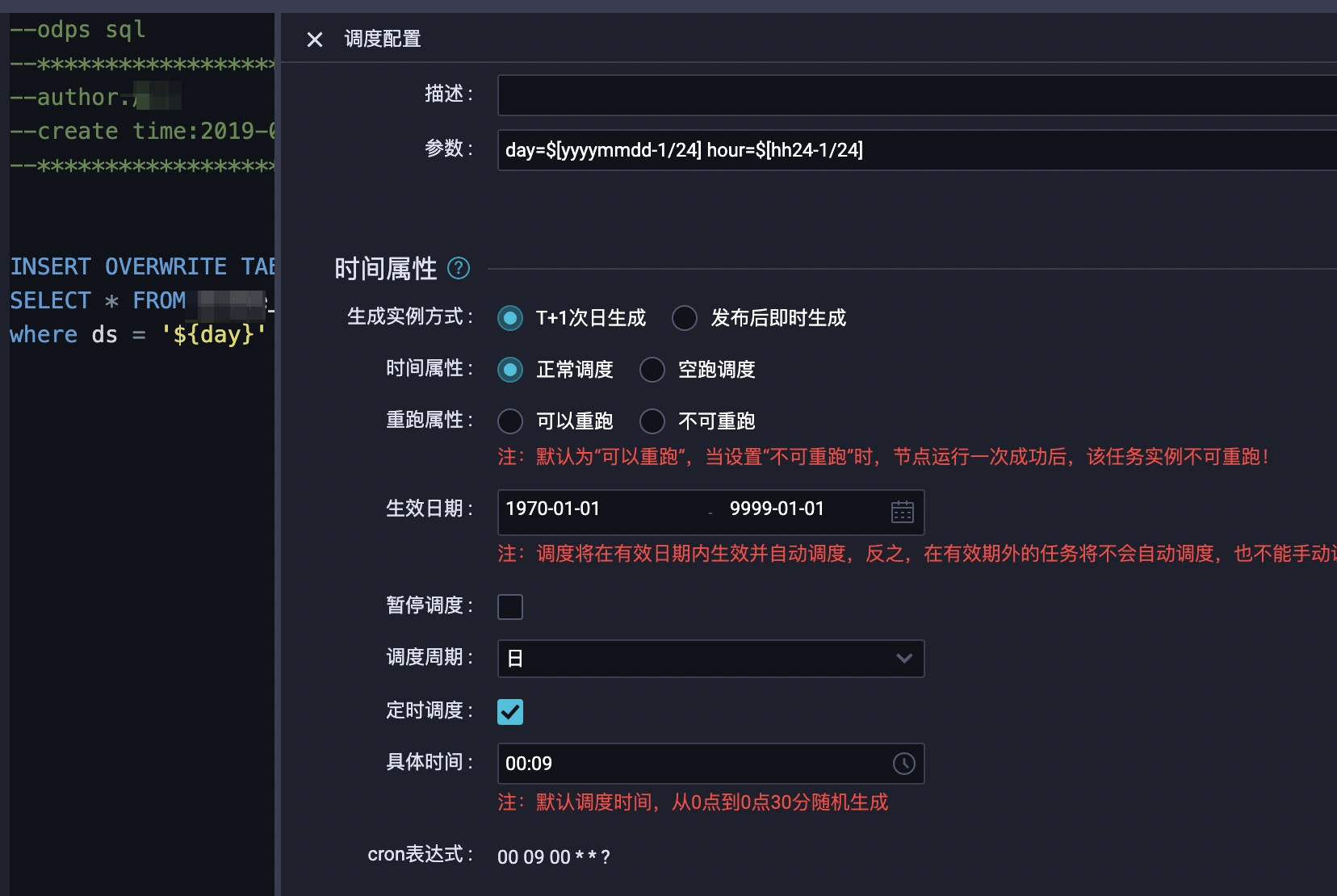Edit the start date 1970-01-01
Image resolution: width=1337 pixels, height=896 pixels.
pyautogui.click(x=553, y=509)
